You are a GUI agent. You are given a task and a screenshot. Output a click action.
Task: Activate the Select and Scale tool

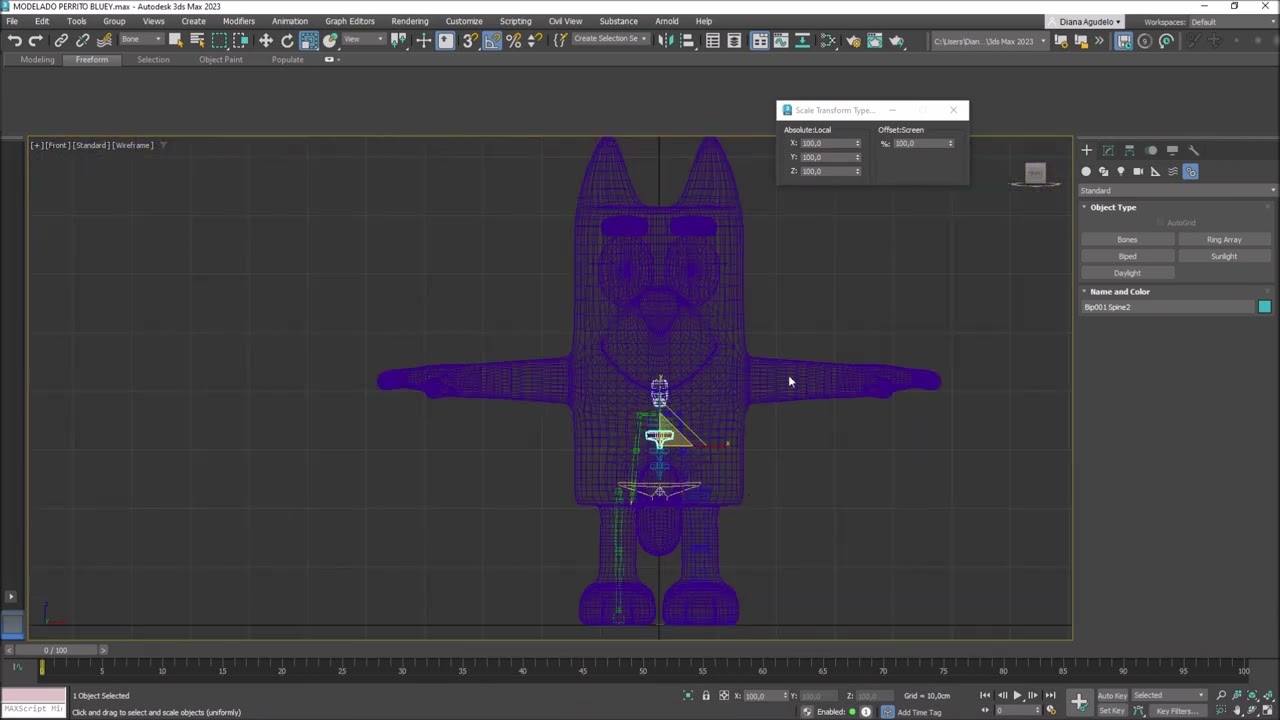(309, 40)
